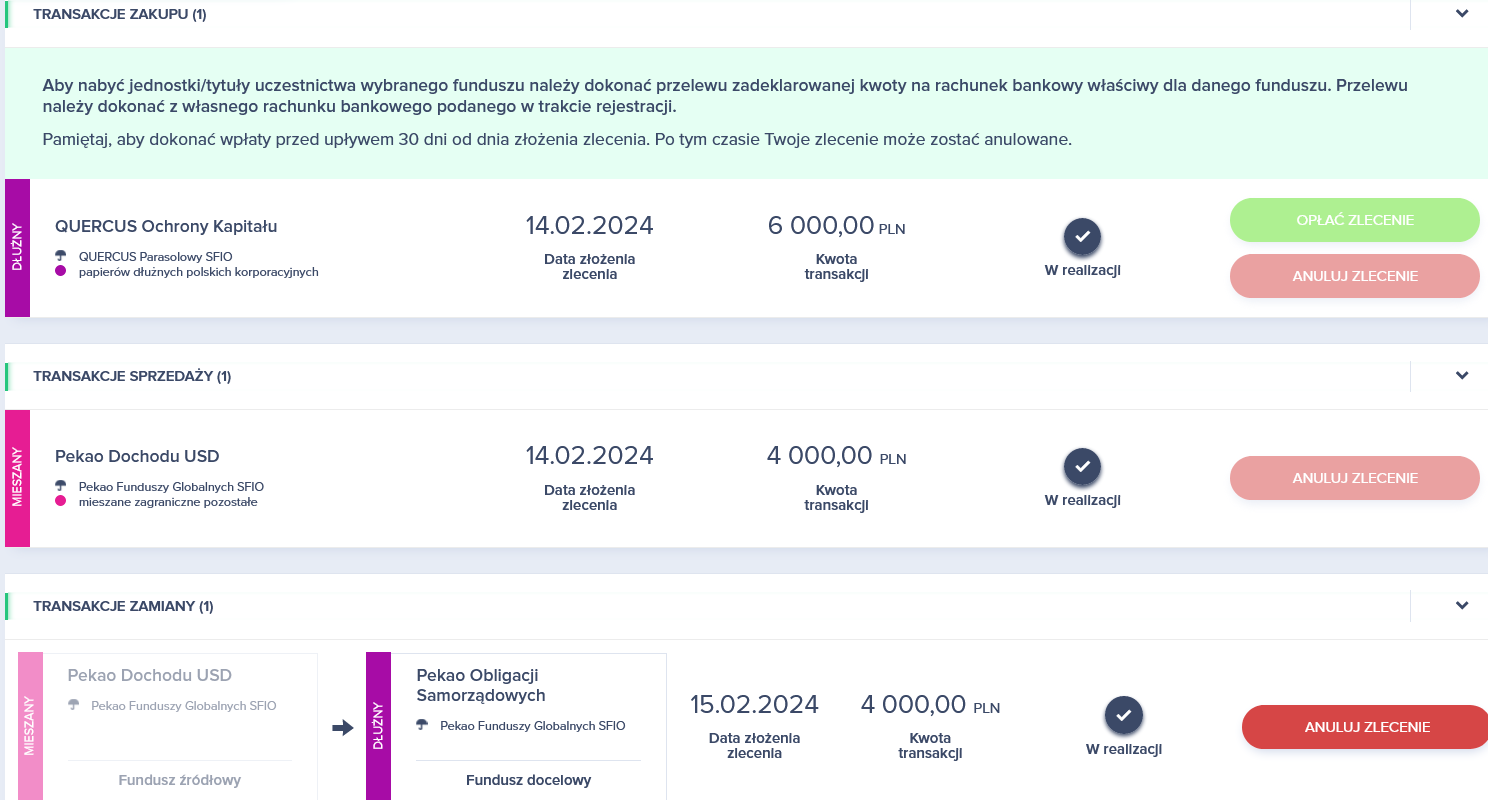Image resolution: width=1488 pixels, height=800 pixels.
Task: Click the arrow between source and target fund
Action: coord(343,728)
